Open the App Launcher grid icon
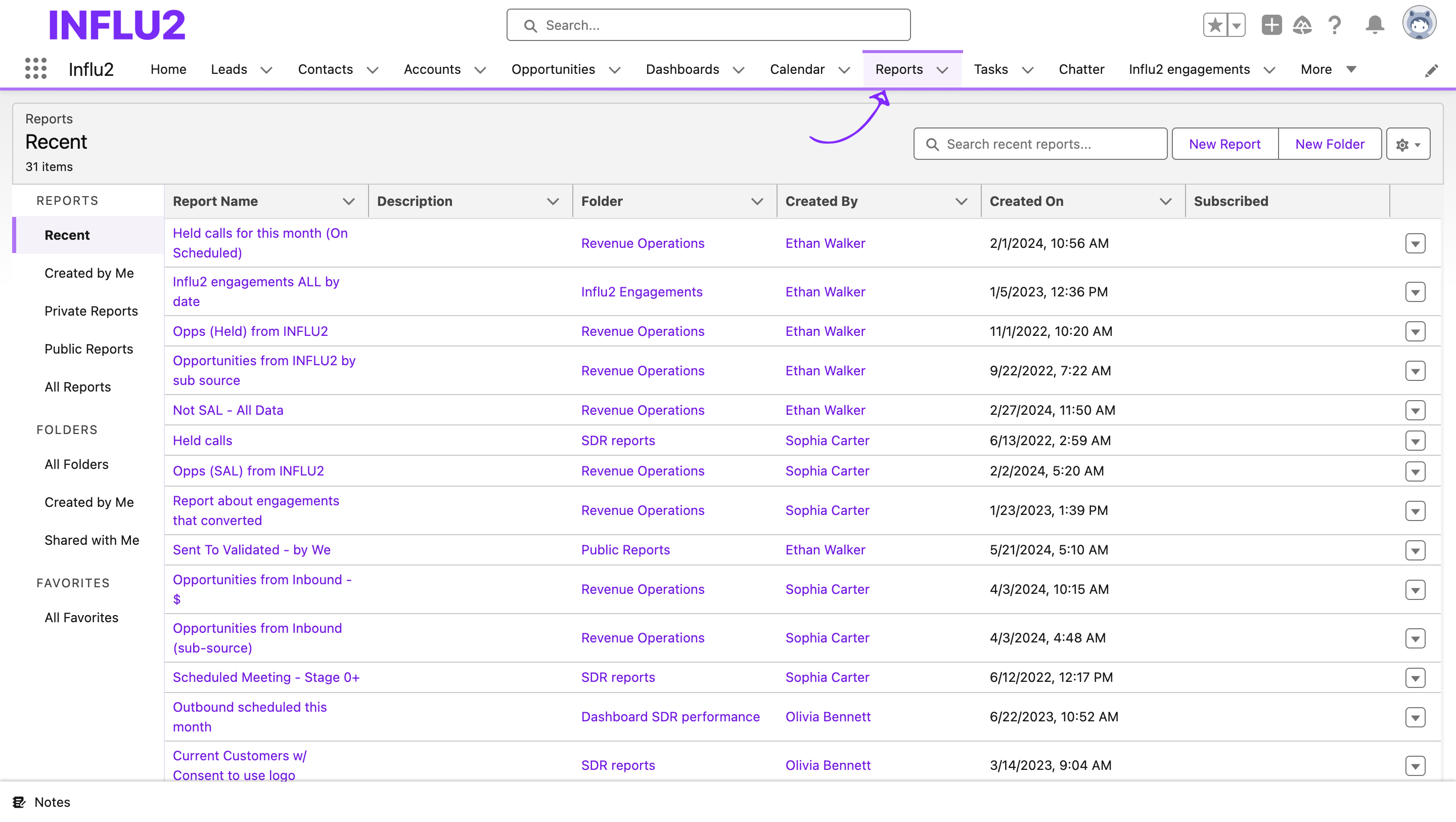1456x822 pixels. click(35, 68)
